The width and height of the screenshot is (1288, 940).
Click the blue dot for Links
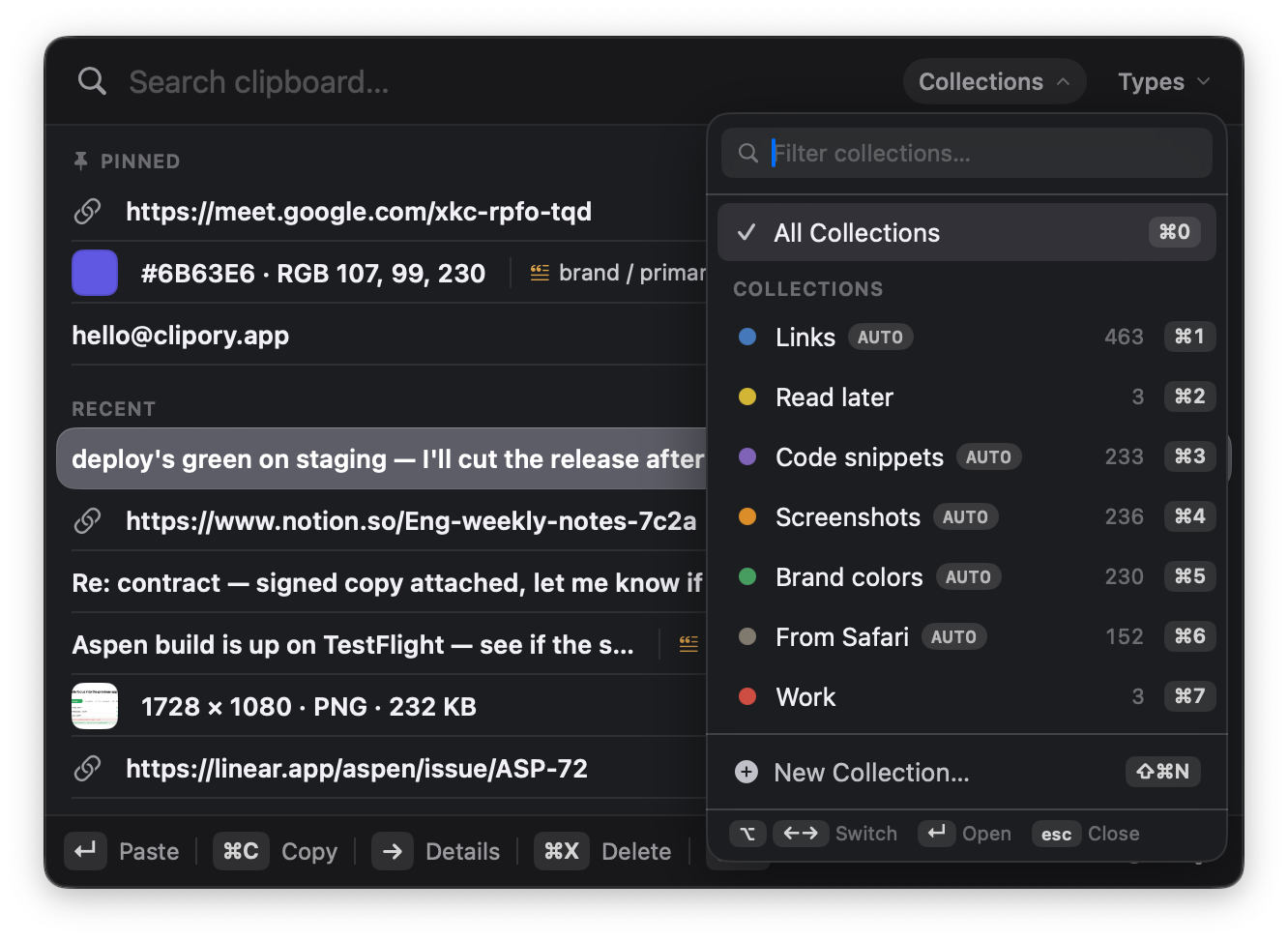[x=747, y=337]
